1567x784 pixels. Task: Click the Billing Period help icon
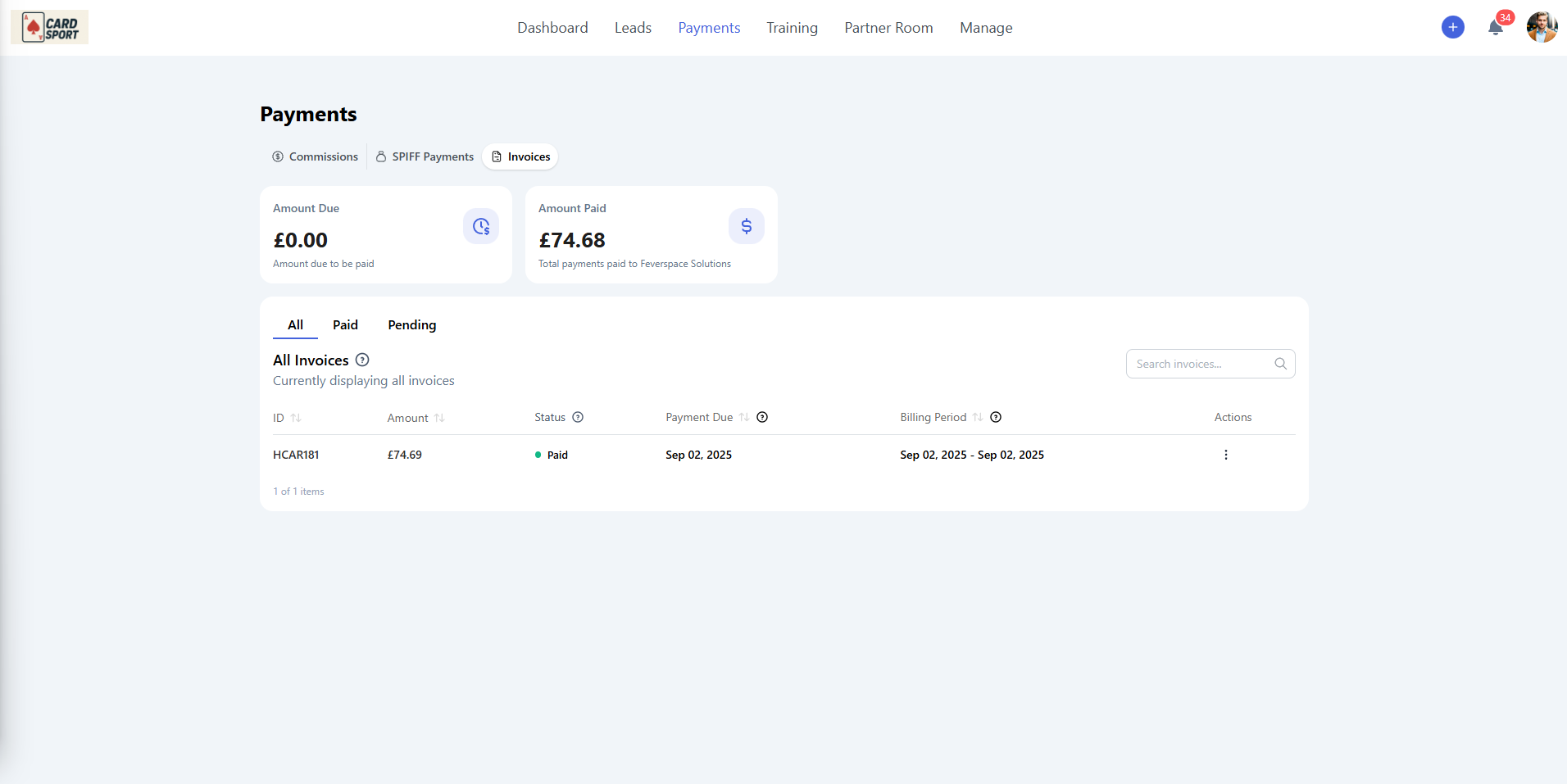pos(996,417)
